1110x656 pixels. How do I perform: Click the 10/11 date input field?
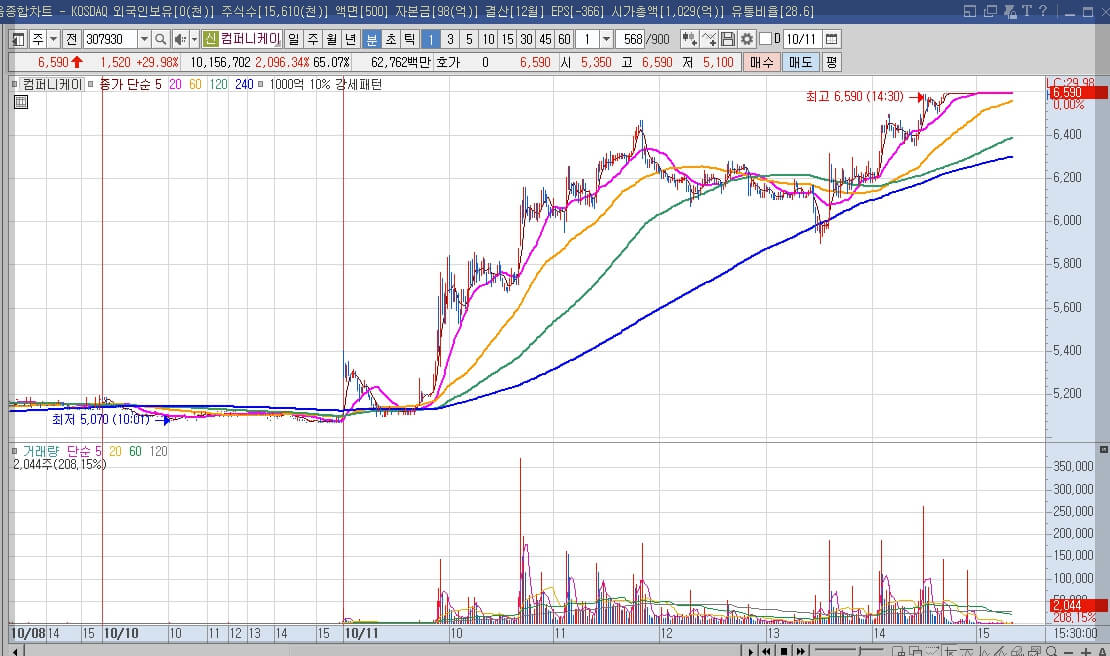801,39
